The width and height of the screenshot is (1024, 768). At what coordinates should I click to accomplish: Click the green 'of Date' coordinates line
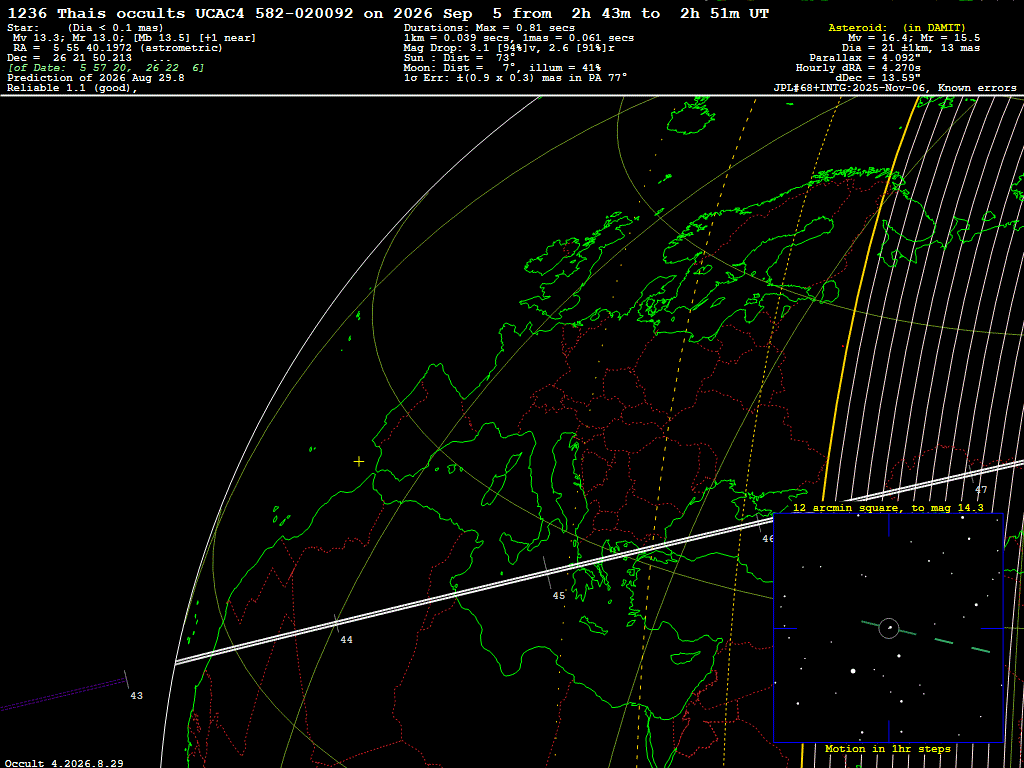point(106,67)
